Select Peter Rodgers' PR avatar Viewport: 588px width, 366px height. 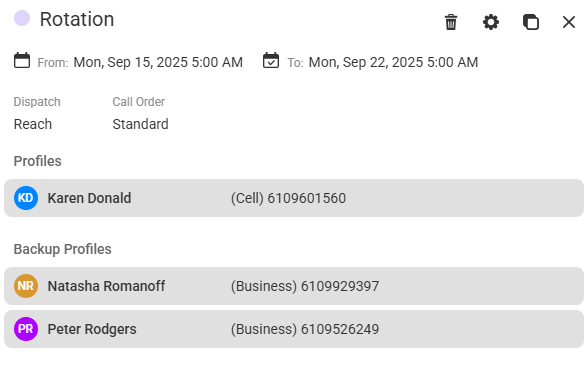[26, 329]
